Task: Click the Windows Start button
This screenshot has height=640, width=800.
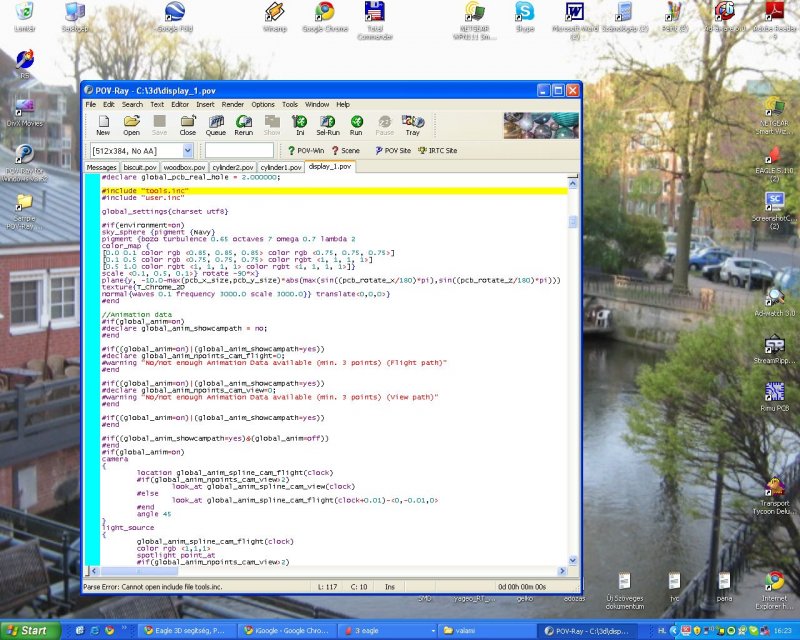Action: (x=29, y=631)
